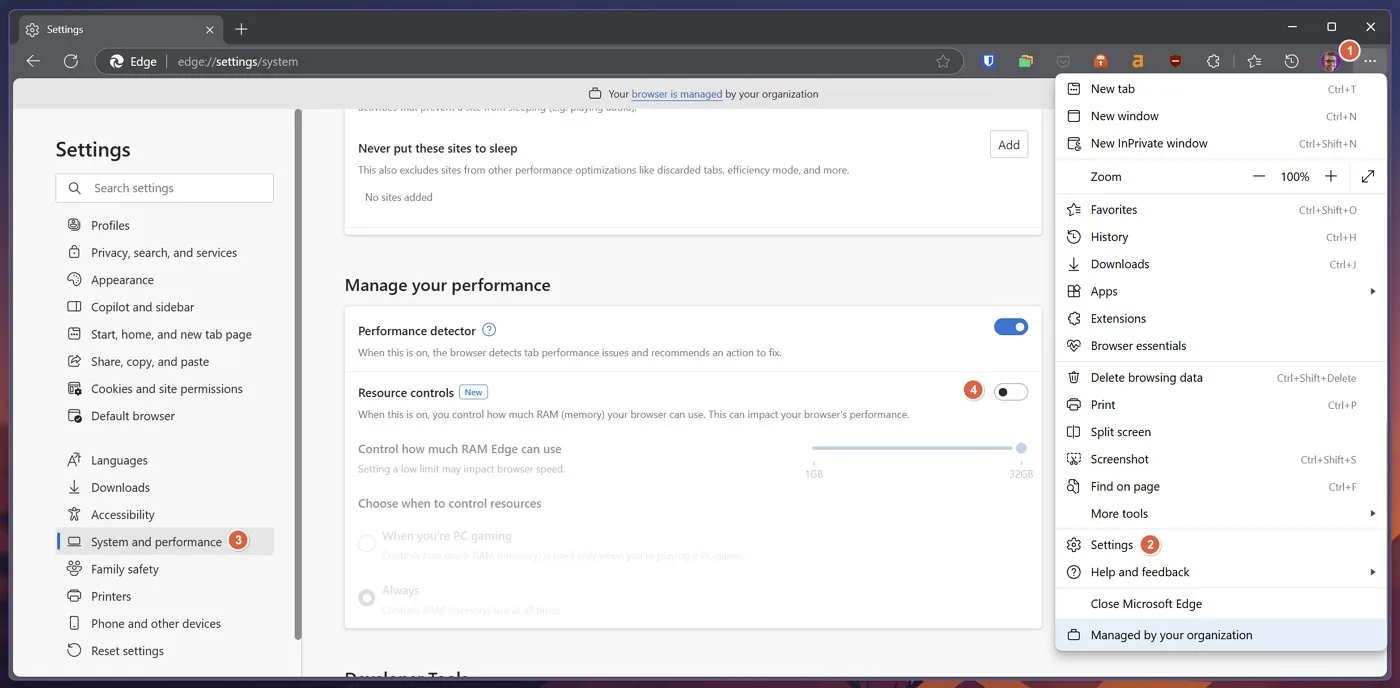The height and width of the screenshot is (688, 1400).
Task: Choose Delete browsing data
Action: click(1221, 378)
